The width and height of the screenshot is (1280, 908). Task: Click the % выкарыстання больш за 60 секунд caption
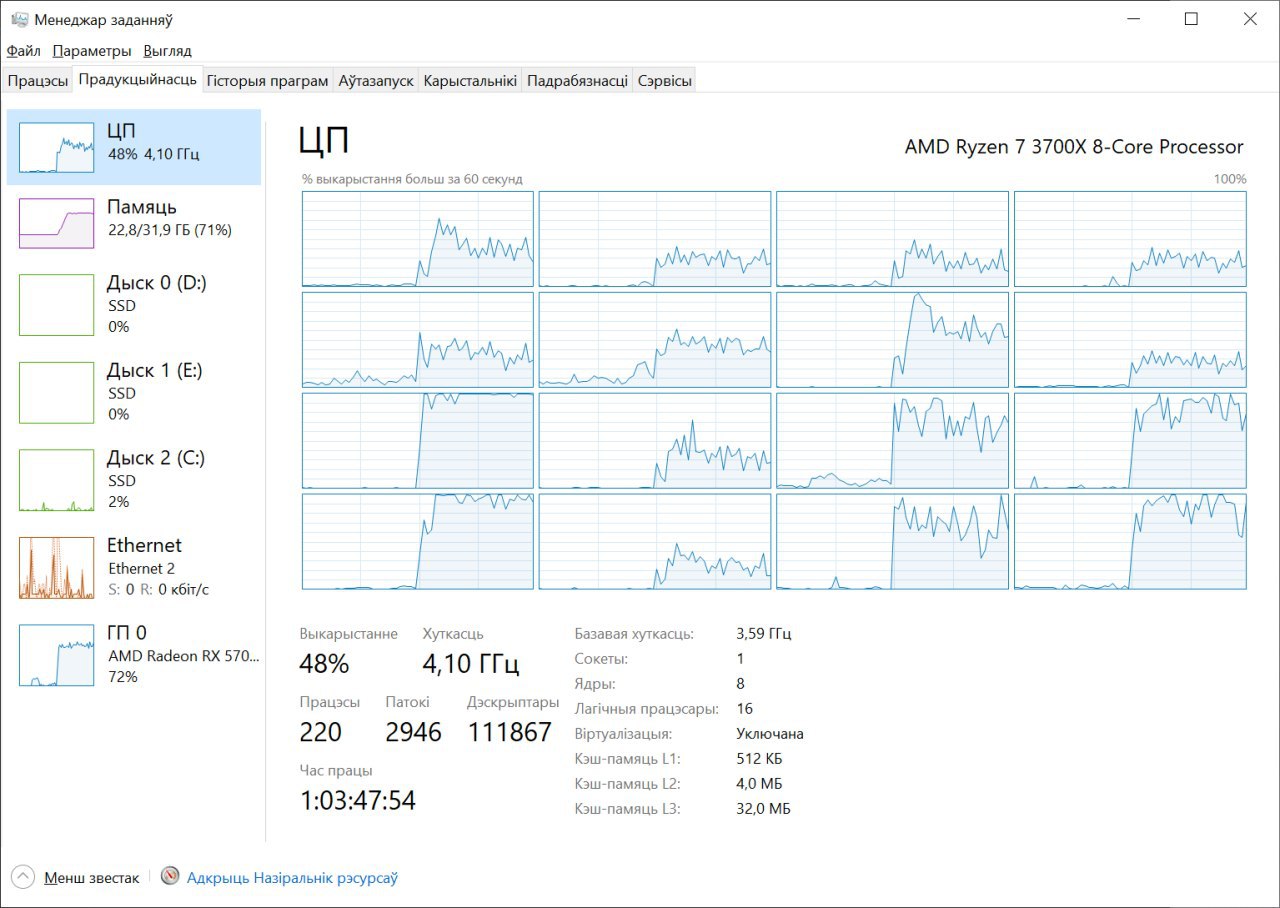point(412,179)
